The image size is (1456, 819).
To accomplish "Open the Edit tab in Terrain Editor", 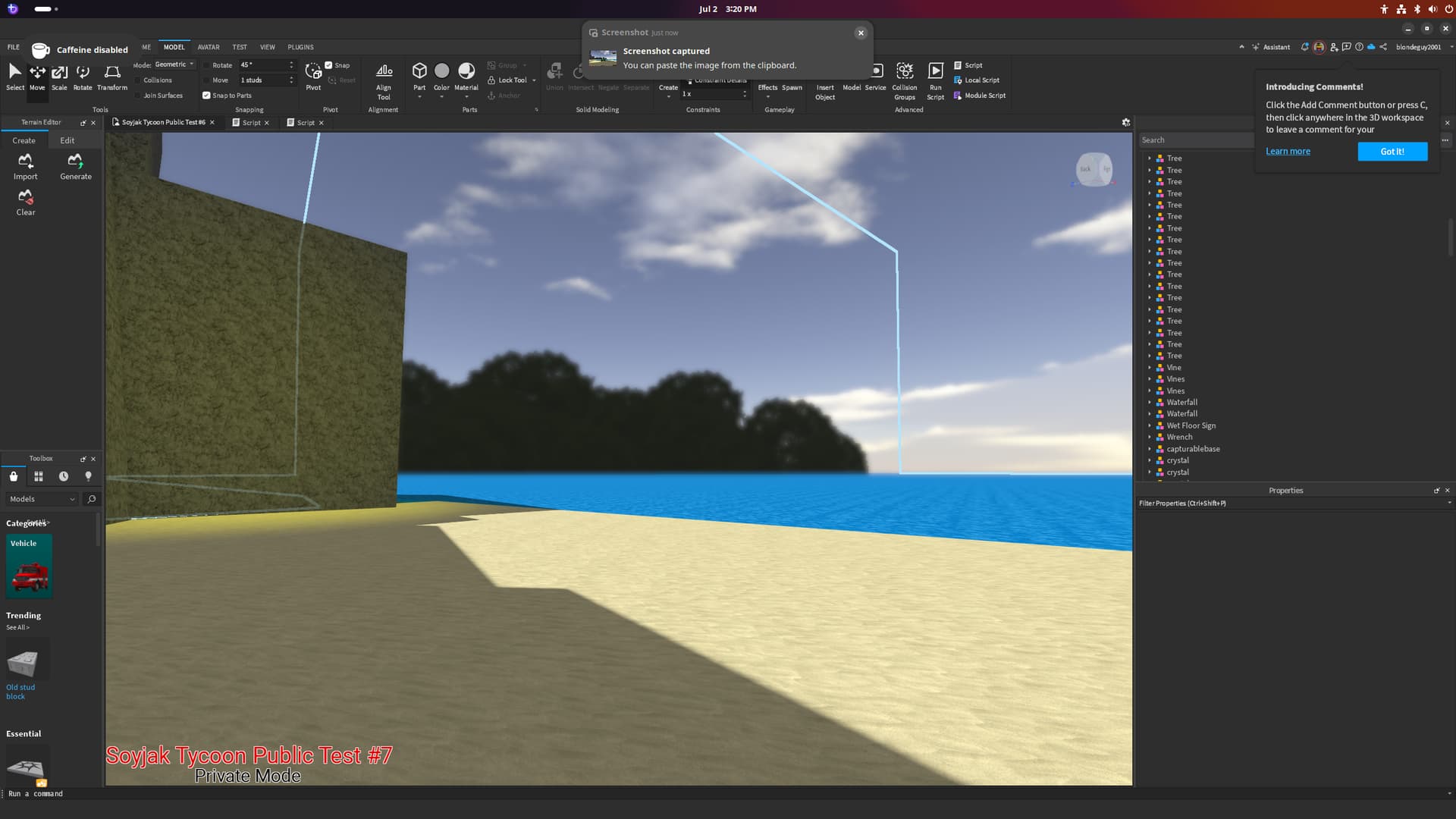I will (67, 140).
